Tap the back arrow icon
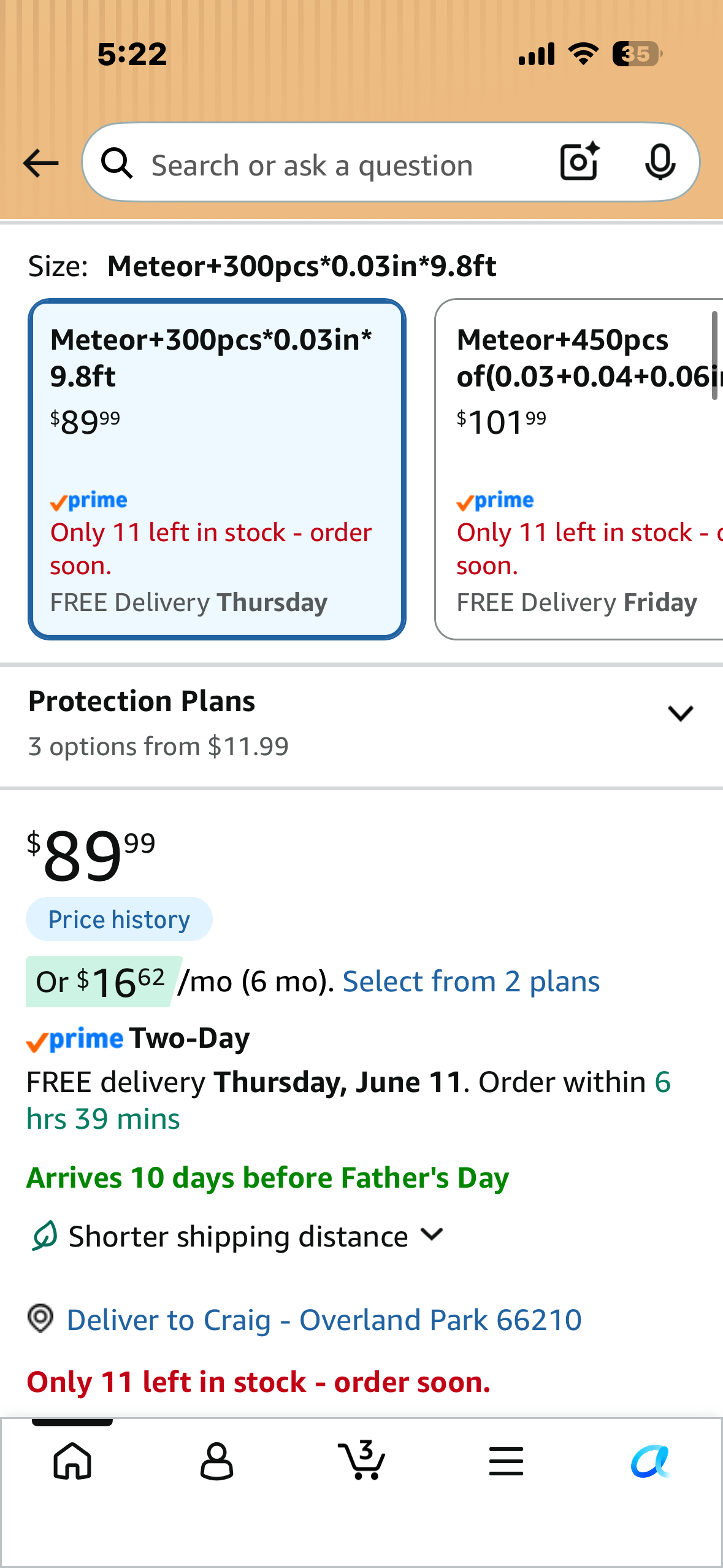The image size is (723, 1568). click(40, 163)
